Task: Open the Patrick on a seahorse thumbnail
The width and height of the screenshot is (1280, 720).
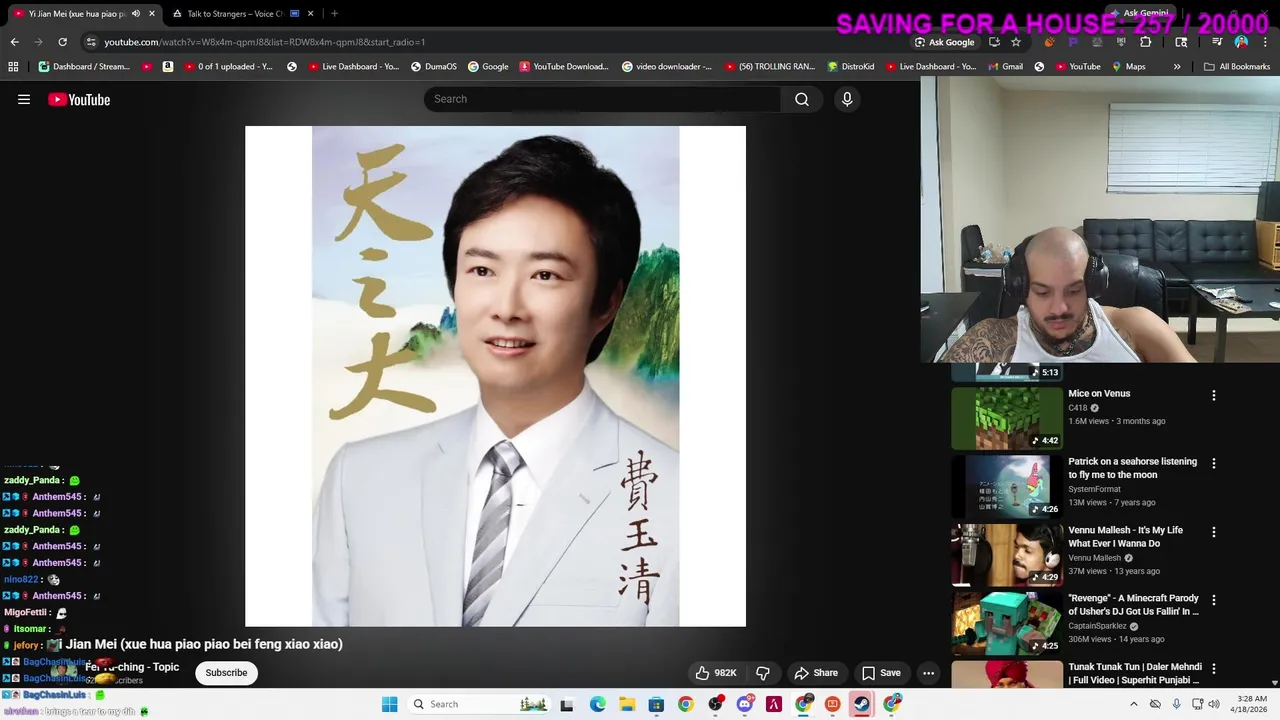Action: click(x=1007, y=486)
